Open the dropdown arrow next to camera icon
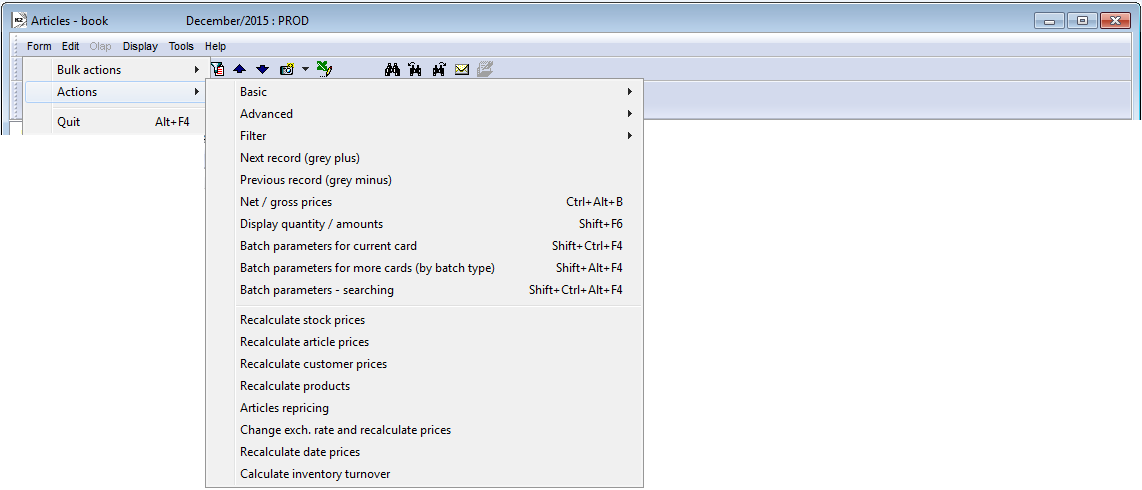Image resolution: width=1142 pixels, height=490 pixels. [x=305, y=70]
